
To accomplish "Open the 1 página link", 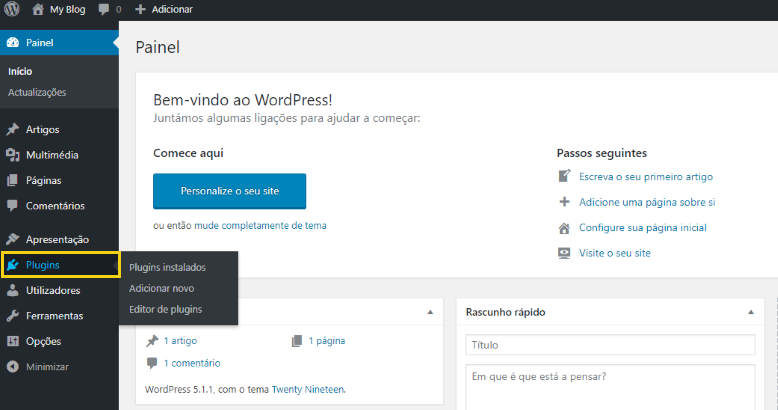I will click(x=326, y=341).
